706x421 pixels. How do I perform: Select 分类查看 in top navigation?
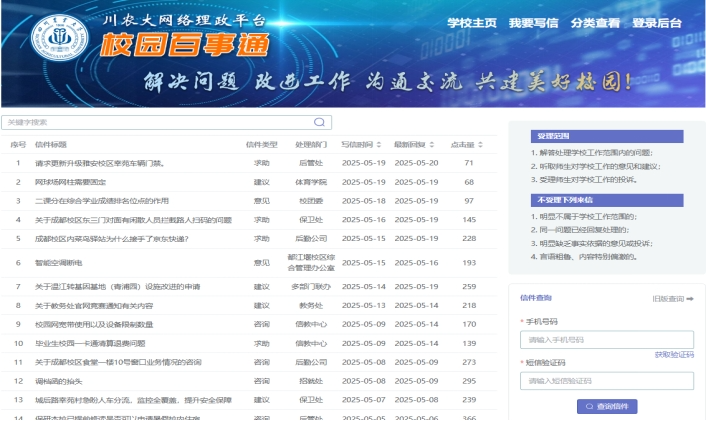click(x=595, y=24)
